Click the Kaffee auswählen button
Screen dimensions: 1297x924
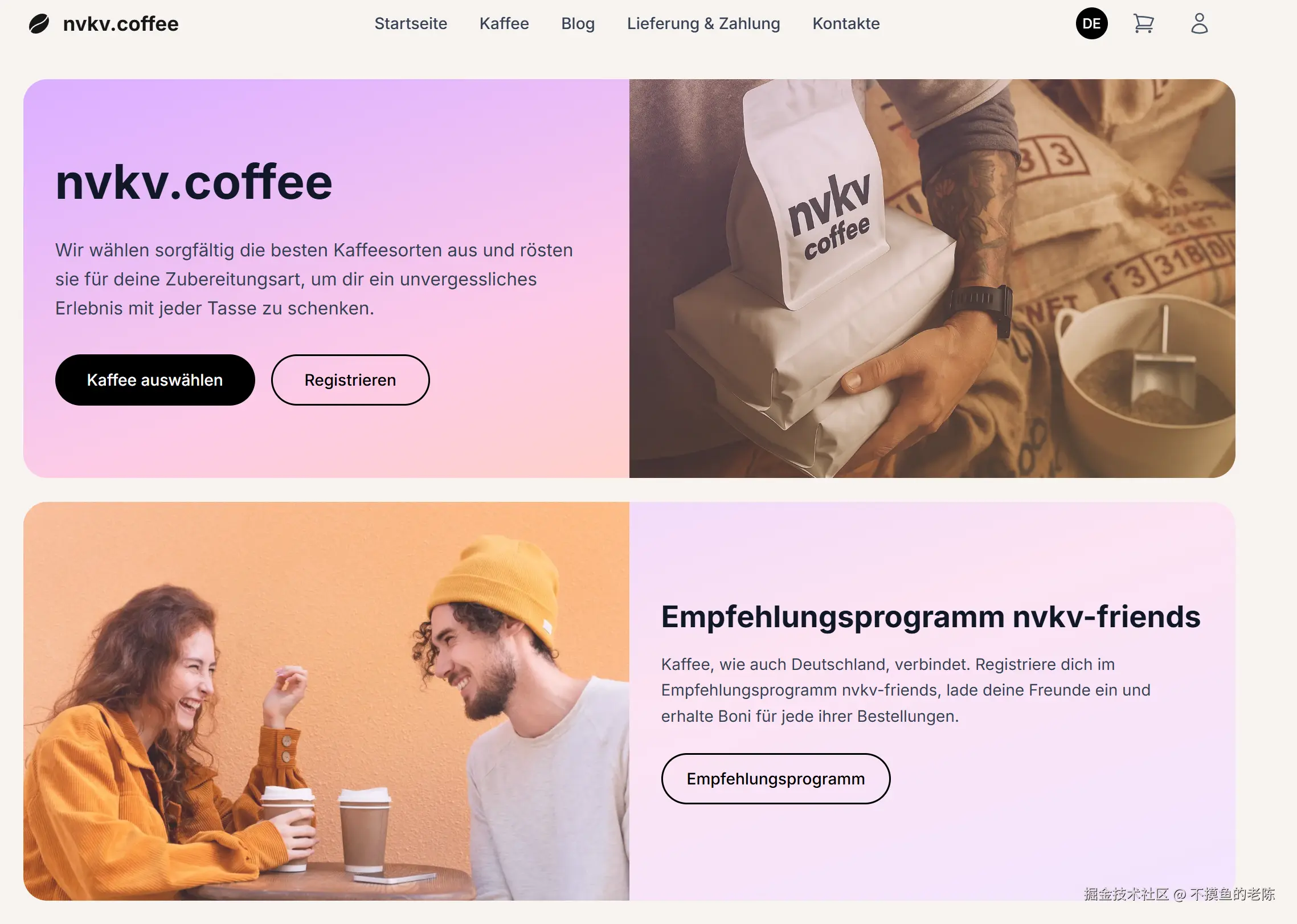coord(155,380)
